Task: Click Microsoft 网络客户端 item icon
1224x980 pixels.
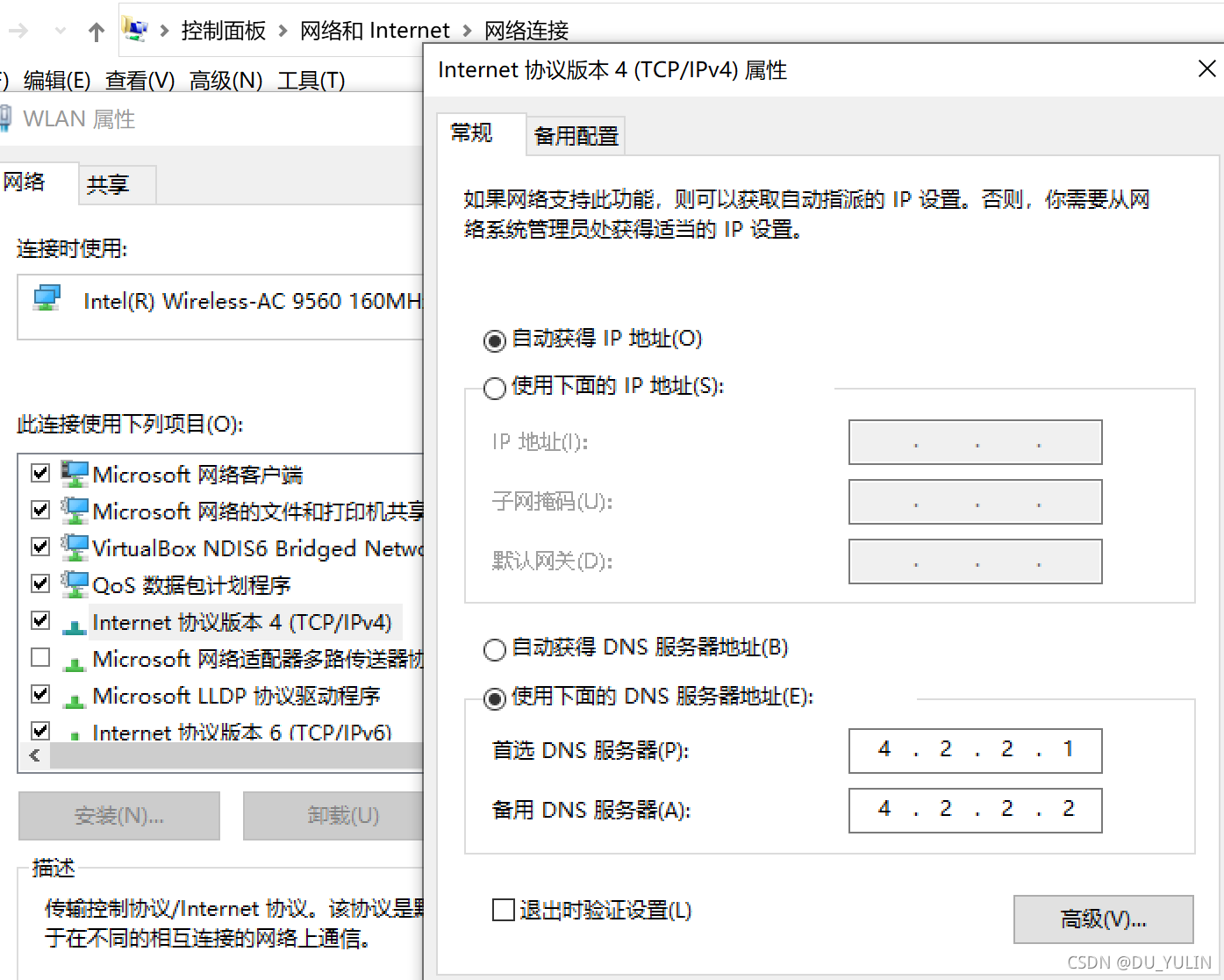Action: pyautogui.click(x=75, y=474)
